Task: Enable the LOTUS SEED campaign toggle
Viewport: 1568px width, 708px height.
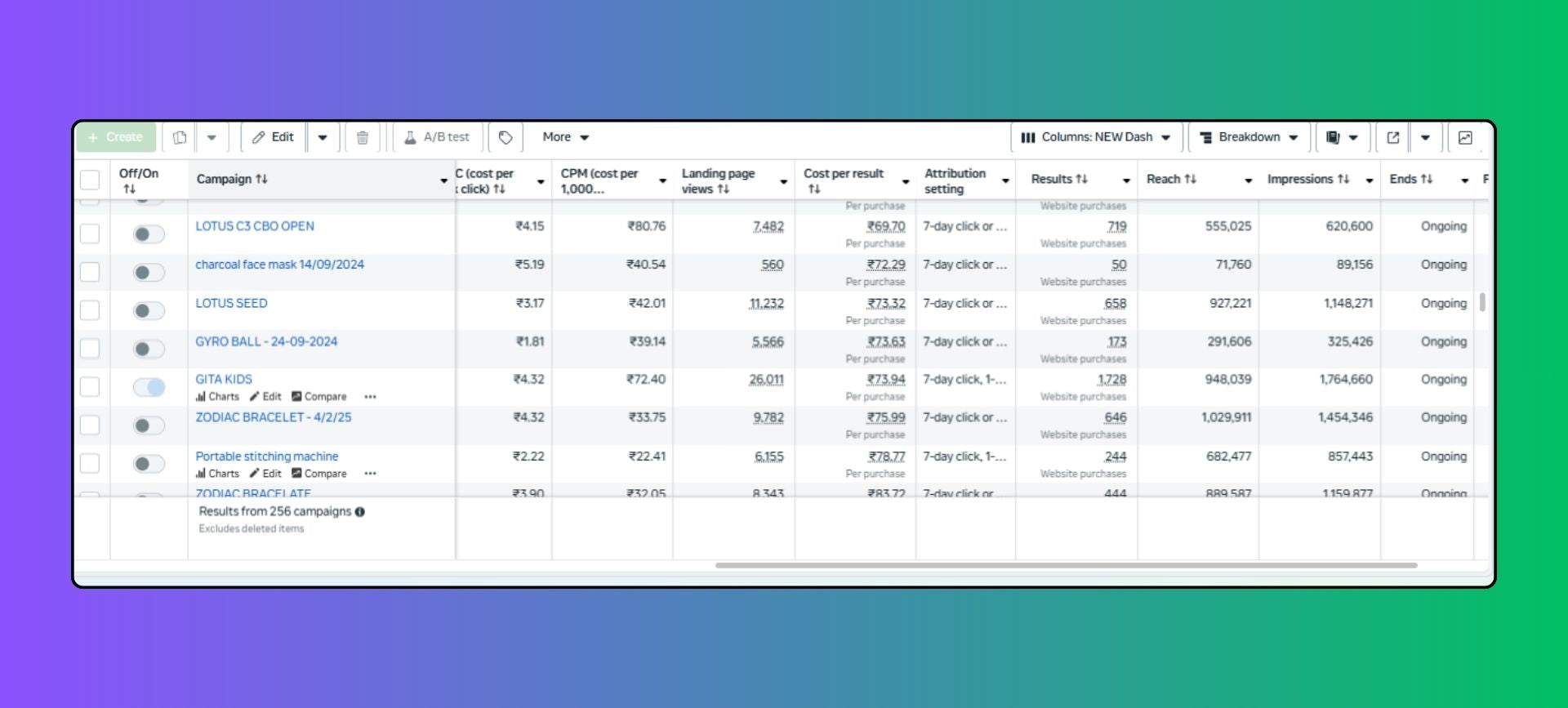Action: pyautogui.click(x=149, y=310)
